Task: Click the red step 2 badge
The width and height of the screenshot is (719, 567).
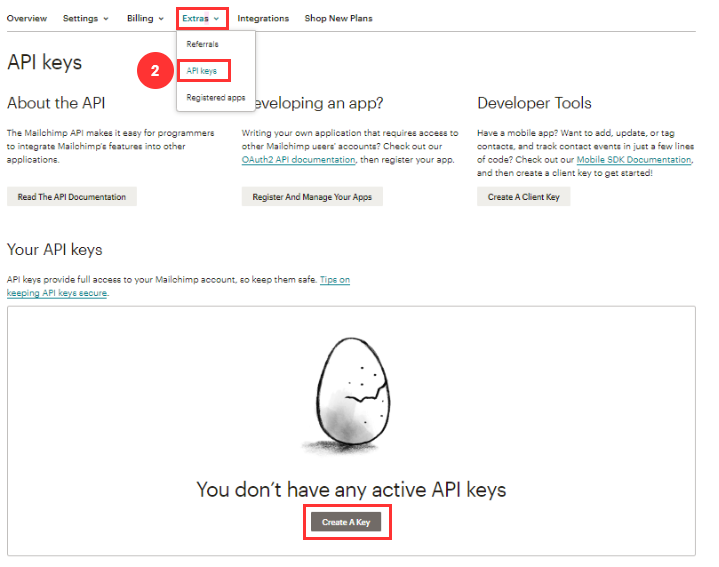Action: coord(154,72)
